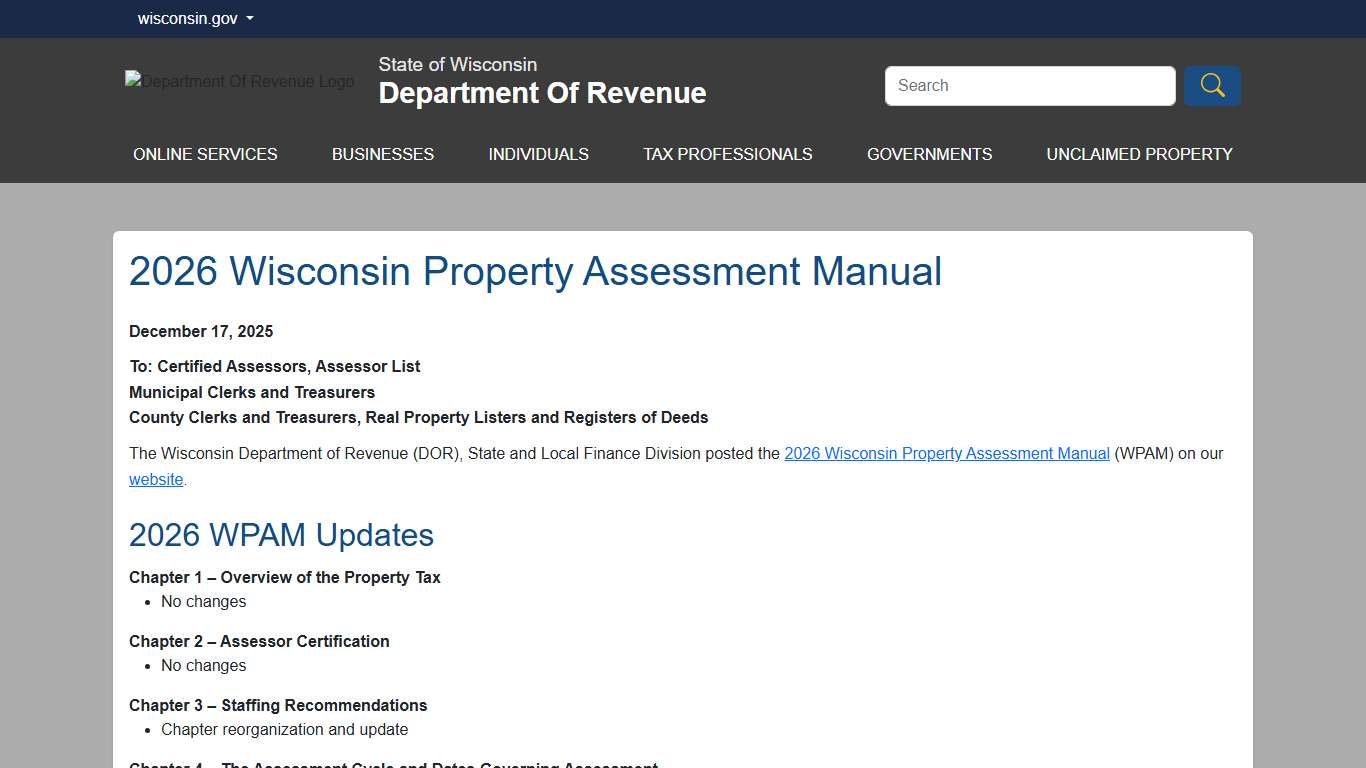Click the magnifying glass search icon
This screenshot has width=1366, height=768.
tap(1211, 86)
